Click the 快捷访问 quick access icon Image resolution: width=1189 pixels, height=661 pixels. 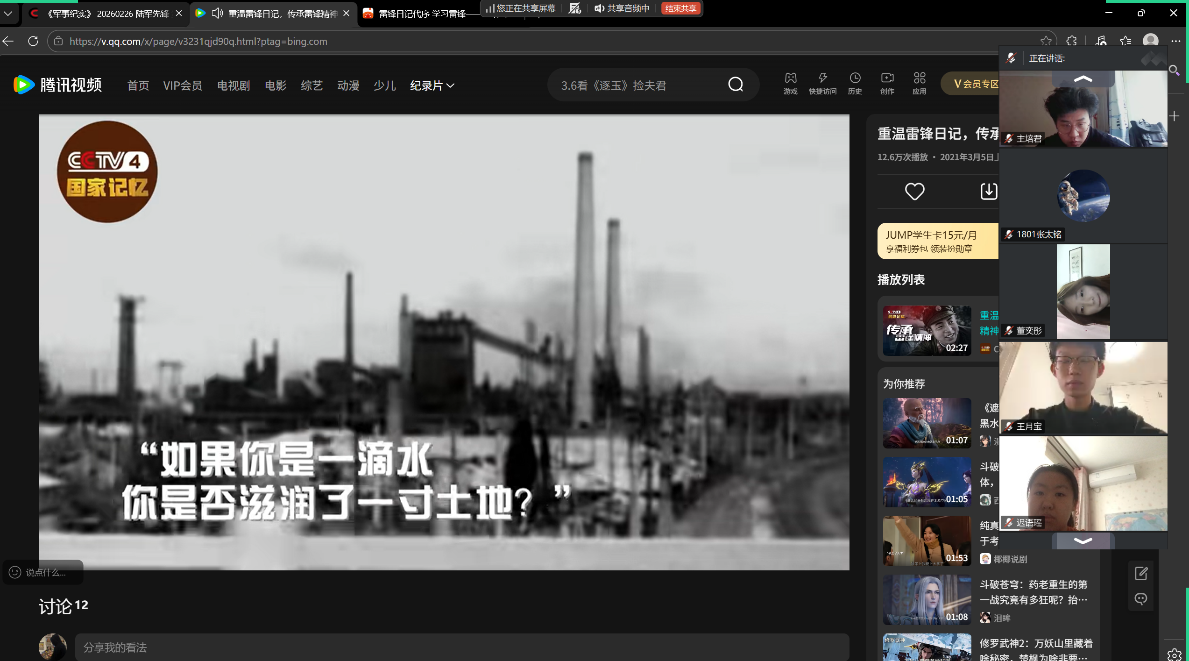pyautogui.click(x=823, y=79)
